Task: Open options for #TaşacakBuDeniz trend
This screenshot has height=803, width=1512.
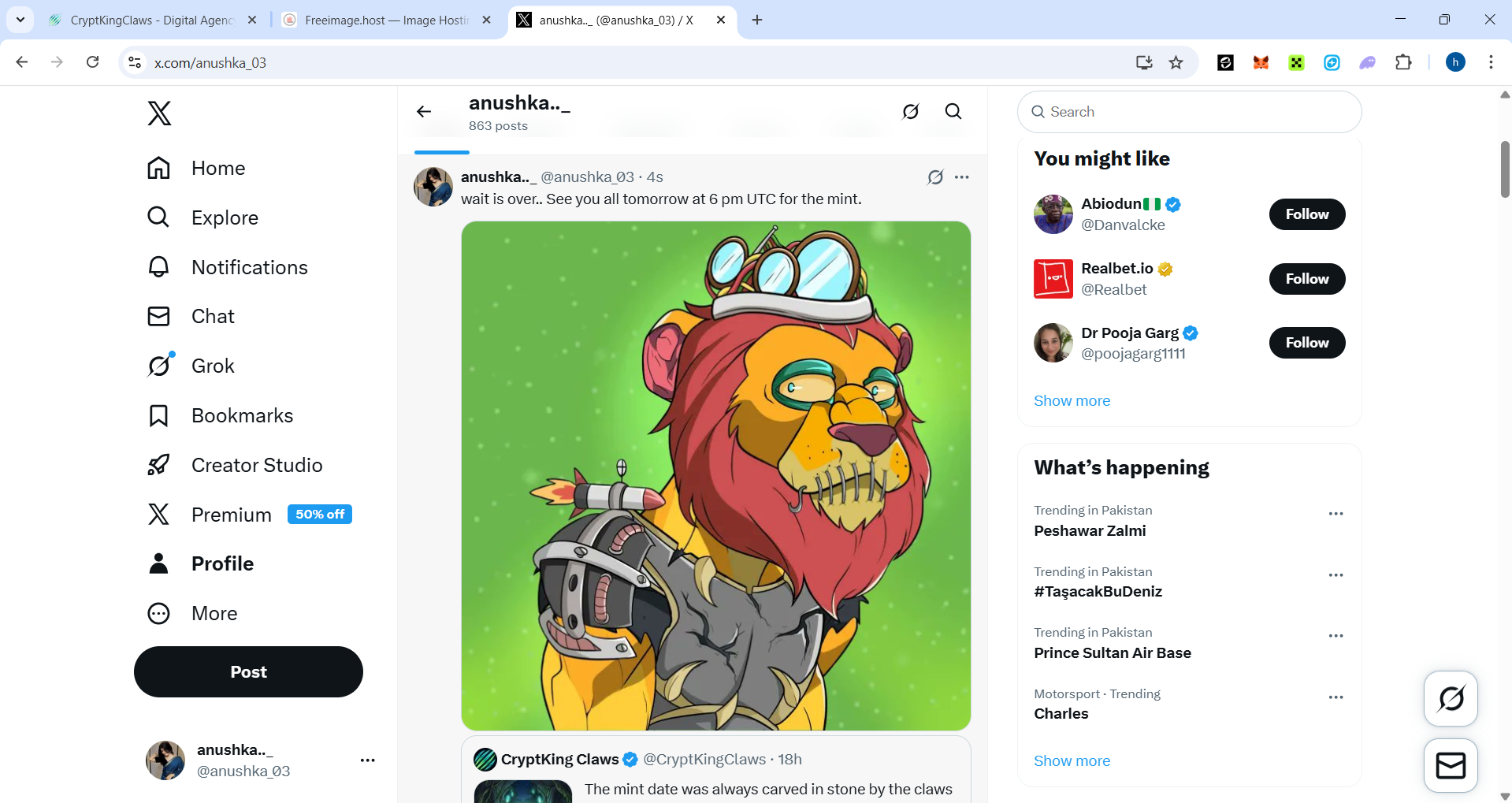Action: point(1336,575)
